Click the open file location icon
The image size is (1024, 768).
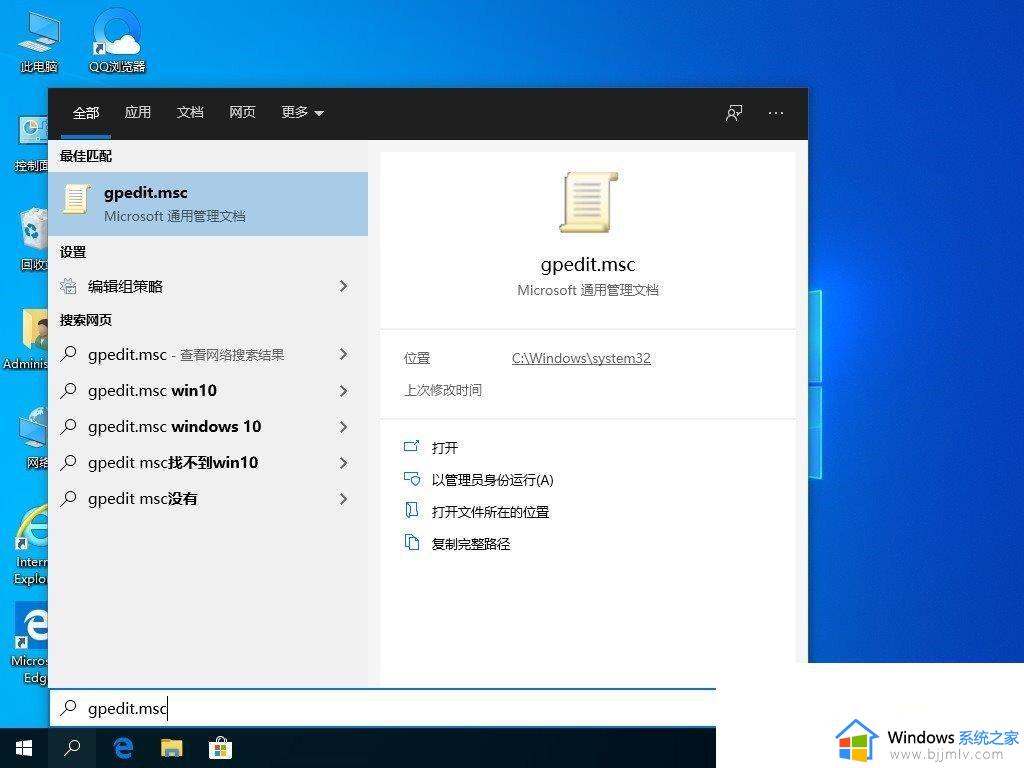411,511
